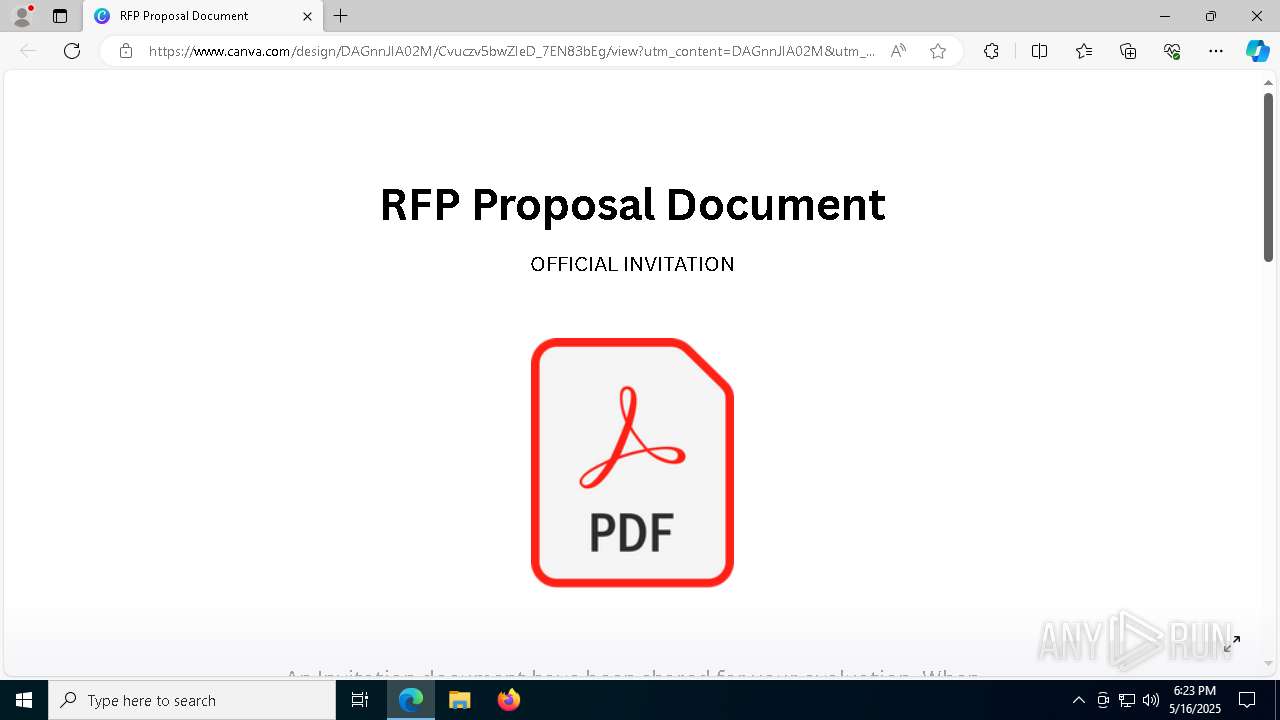
Task: Open the Extensions icon
Action: tap(991, 51)
